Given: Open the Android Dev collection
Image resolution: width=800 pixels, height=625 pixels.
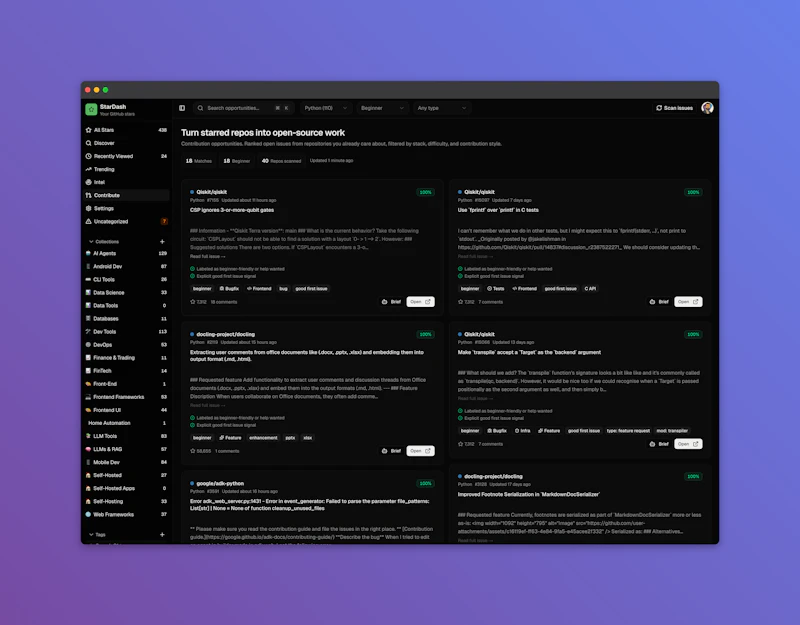Looking at the screenshot, I should [x=127, y=266].
